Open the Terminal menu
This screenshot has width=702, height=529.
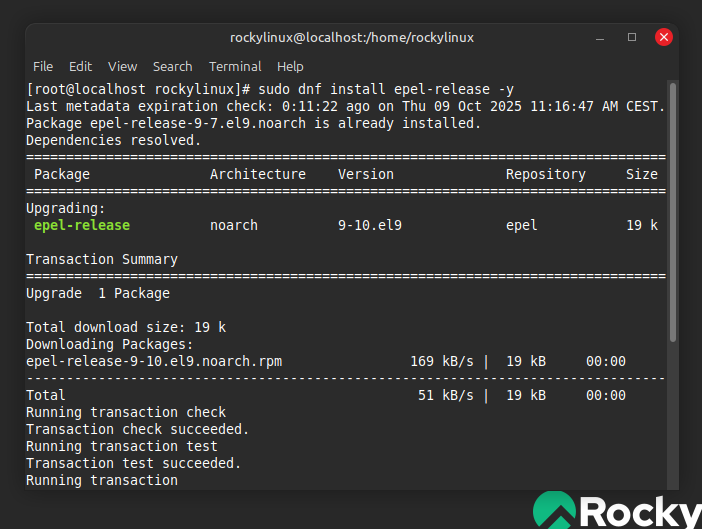click(235, 66)
